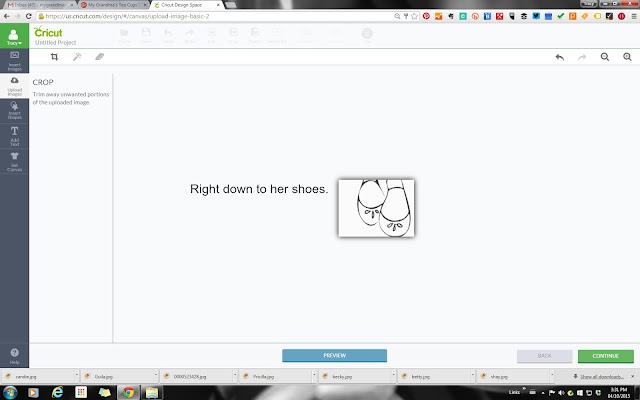Switch to the Gmail Inbox tab
The image size is (640, 400).
(39, 5)
